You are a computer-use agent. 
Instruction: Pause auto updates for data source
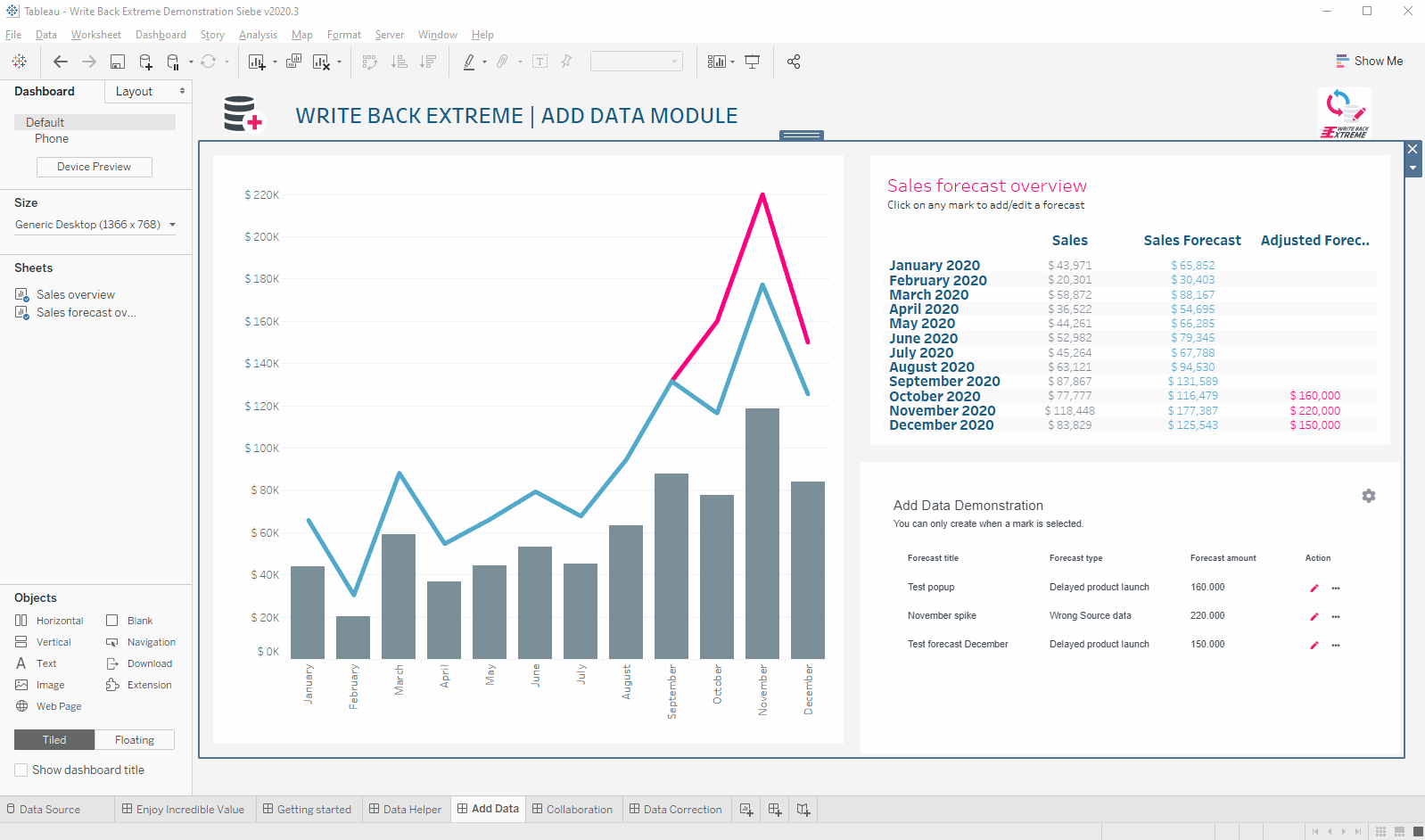tap(174, 62)
